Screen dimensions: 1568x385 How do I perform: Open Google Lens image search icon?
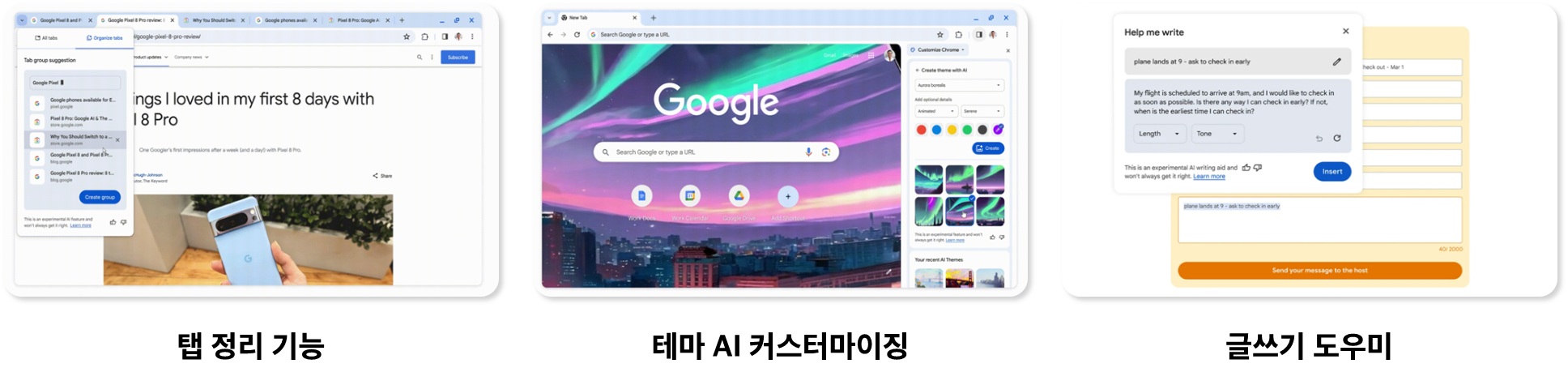point(826,152)
